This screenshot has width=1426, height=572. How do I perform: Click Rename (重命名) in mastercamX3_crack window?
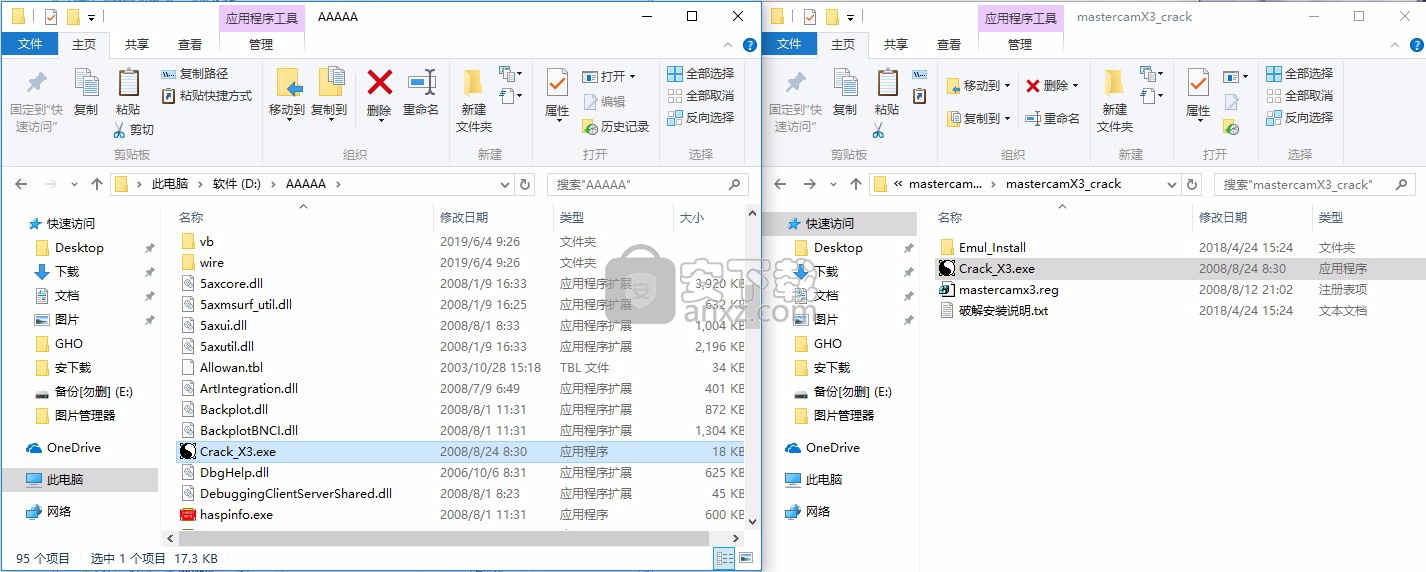point(1053,118)
